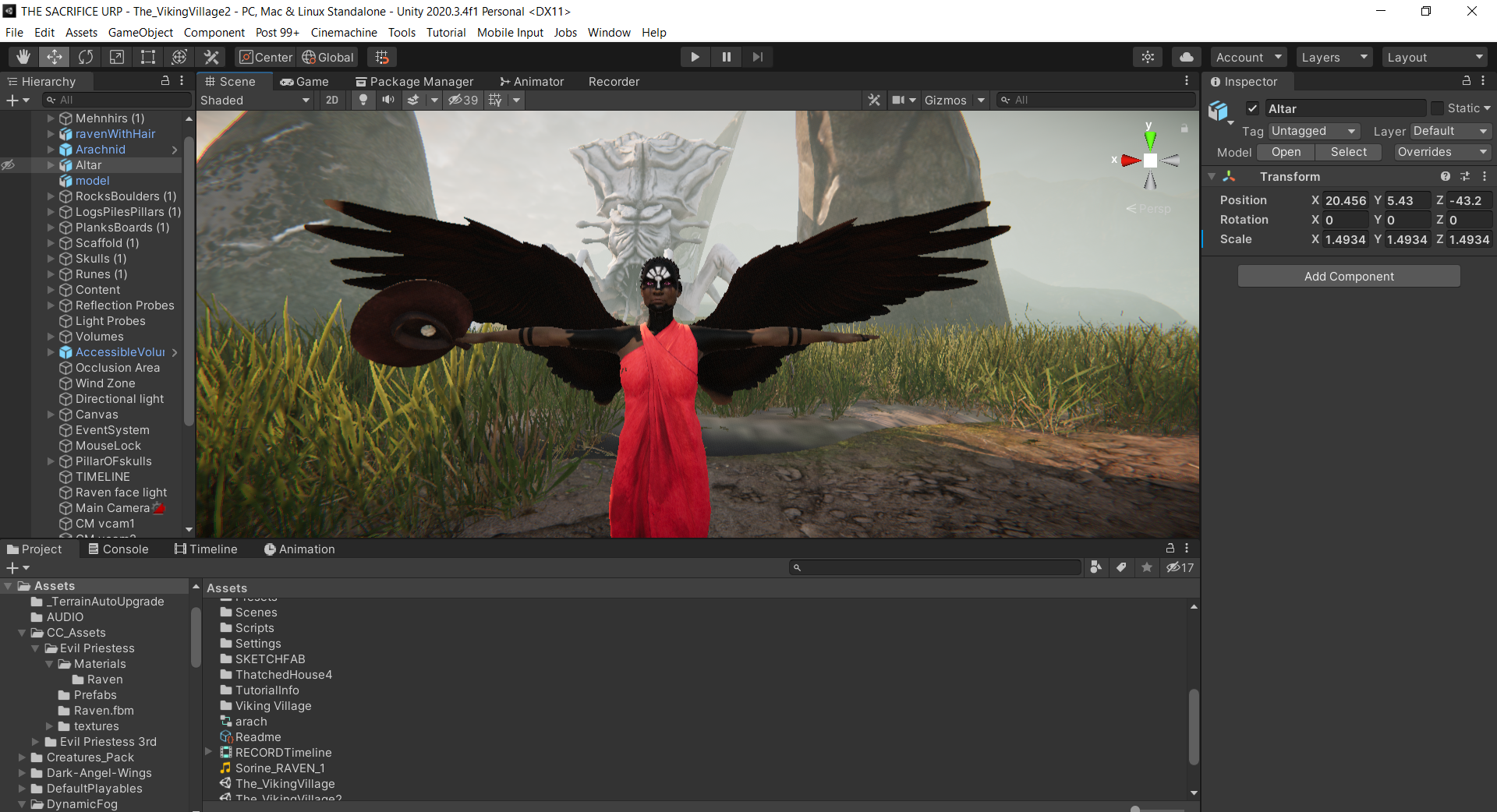This screenshot has height=812, width=1497.
Task: Toggle hidden objects visibility showing 39
Action: [463, 100]
